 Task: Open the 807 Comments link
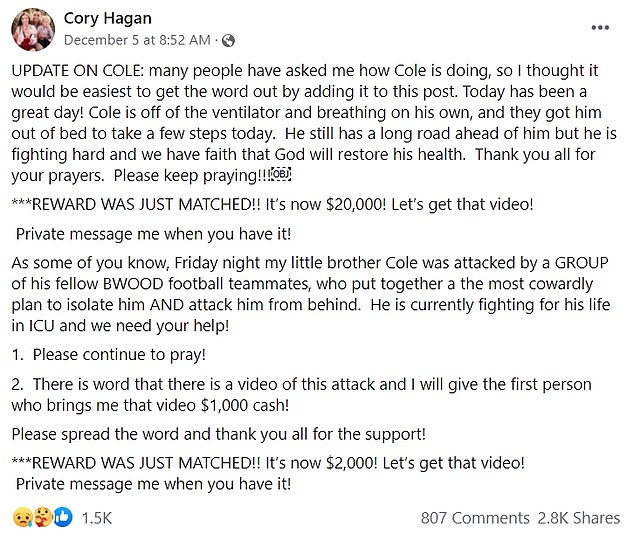[474, 517]
